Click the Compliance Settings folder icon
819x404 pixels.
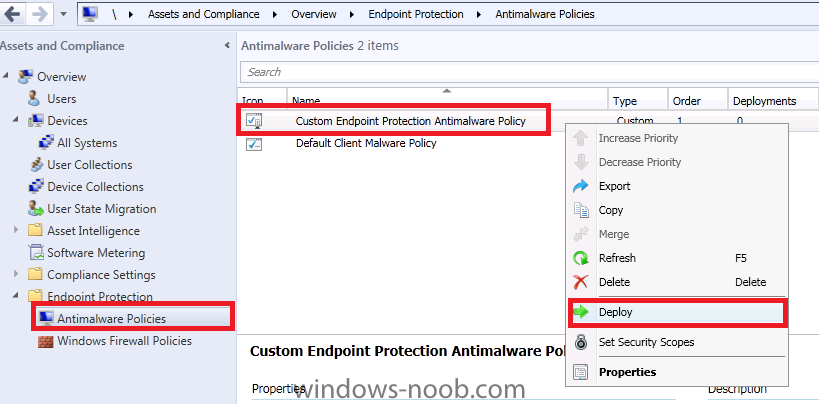[35, 274]
